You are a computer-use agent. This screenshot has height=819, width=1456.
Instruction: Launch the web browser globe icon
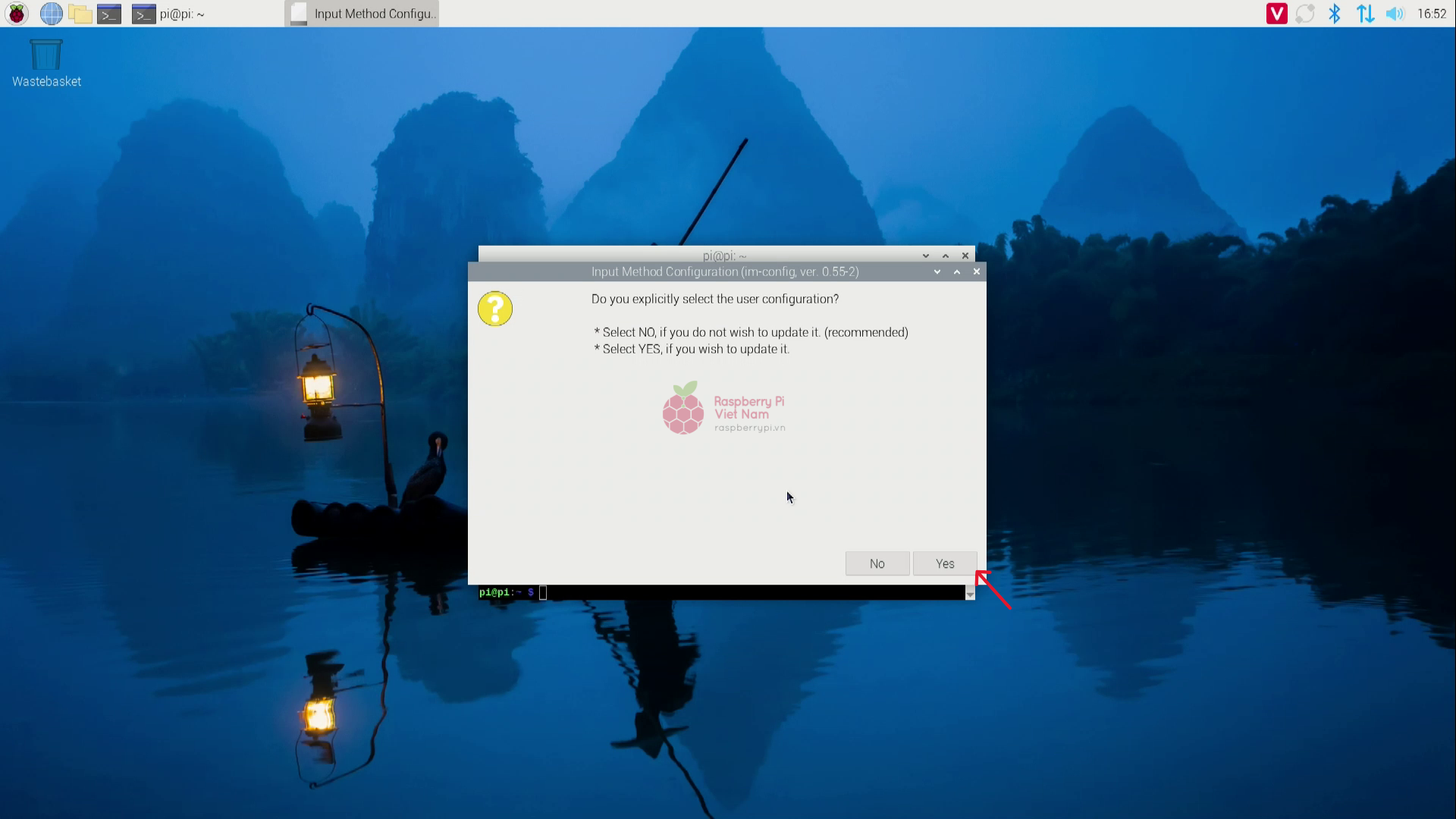click(51, 14)
